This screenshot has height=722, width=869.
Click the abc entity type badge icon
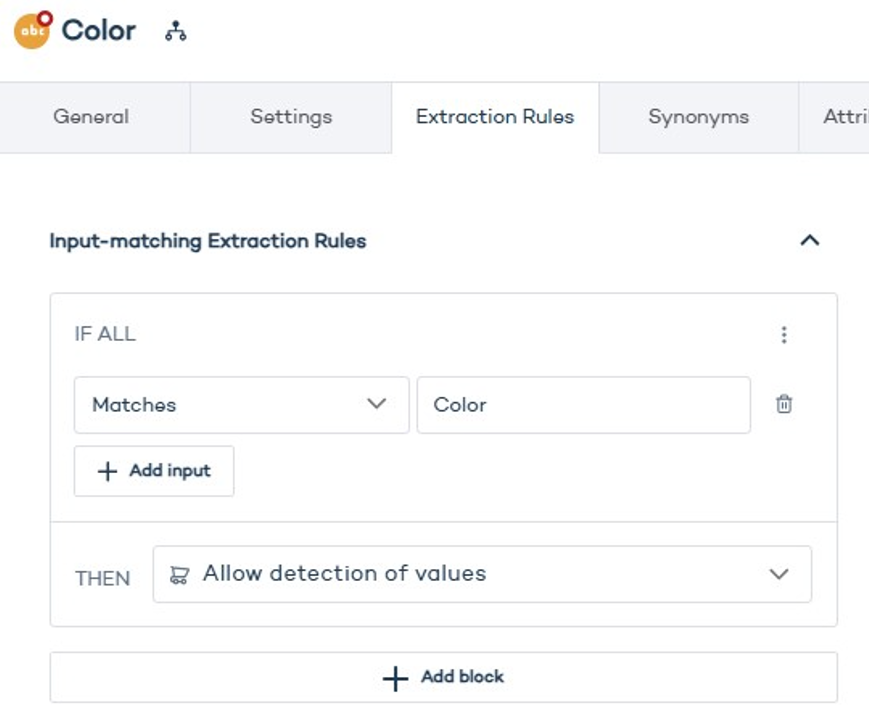32,28
